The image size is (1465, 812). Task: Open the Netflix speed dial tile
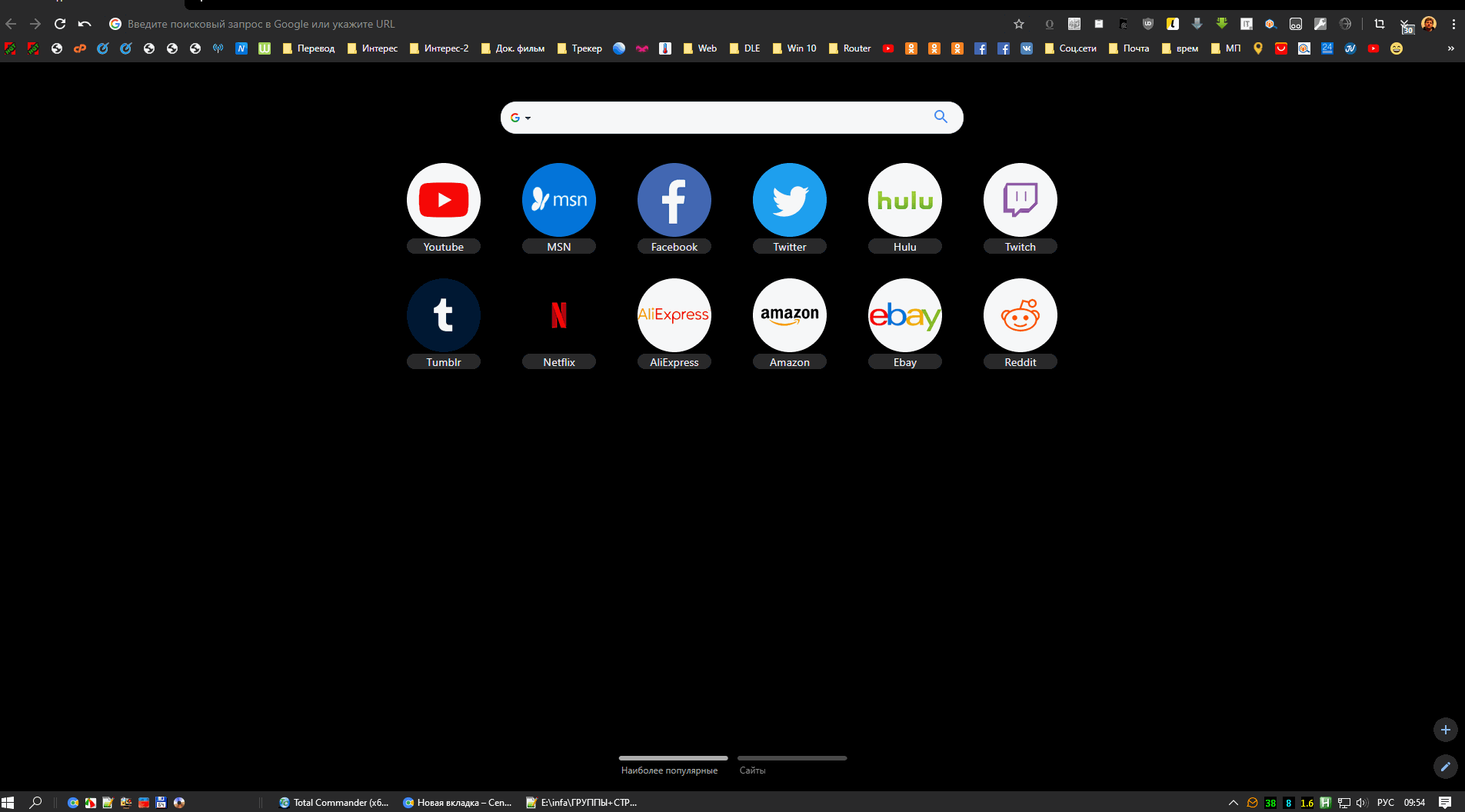pyautogui.click(x=559, y=315)
